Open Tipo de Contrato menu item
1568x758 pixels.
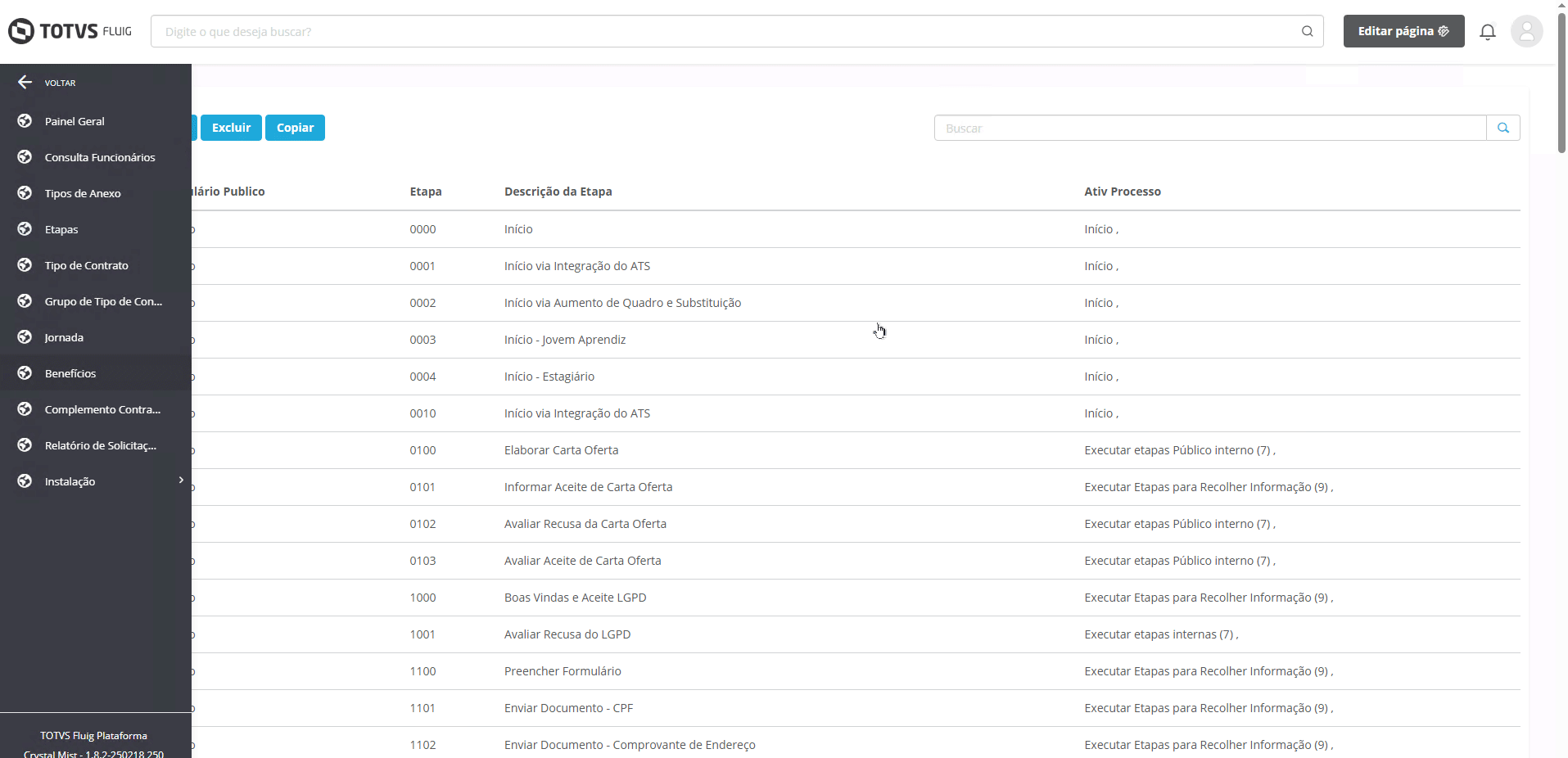pyautogui.click(x=96, y=265)
